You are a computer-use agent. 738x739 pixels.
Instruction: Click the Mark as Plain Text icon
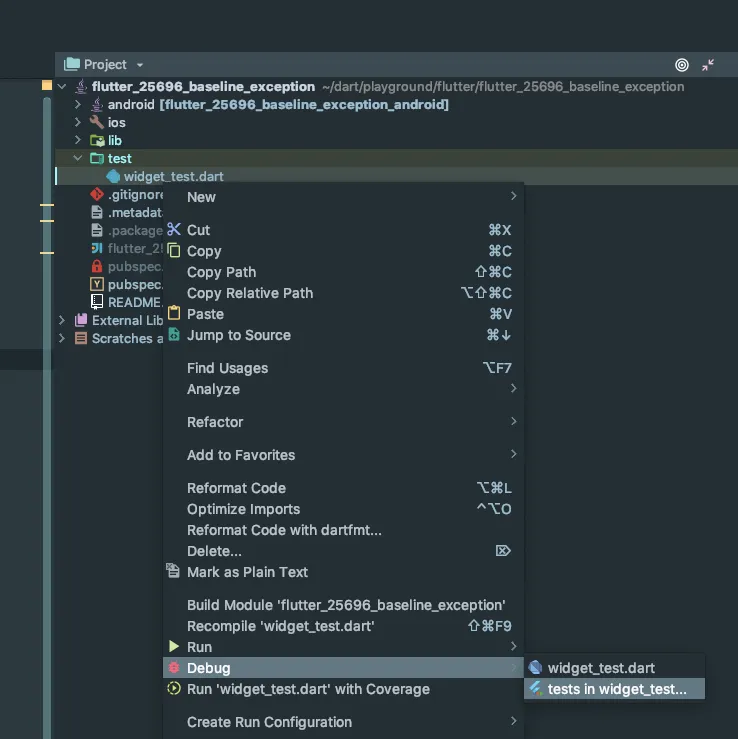point(173,570)
